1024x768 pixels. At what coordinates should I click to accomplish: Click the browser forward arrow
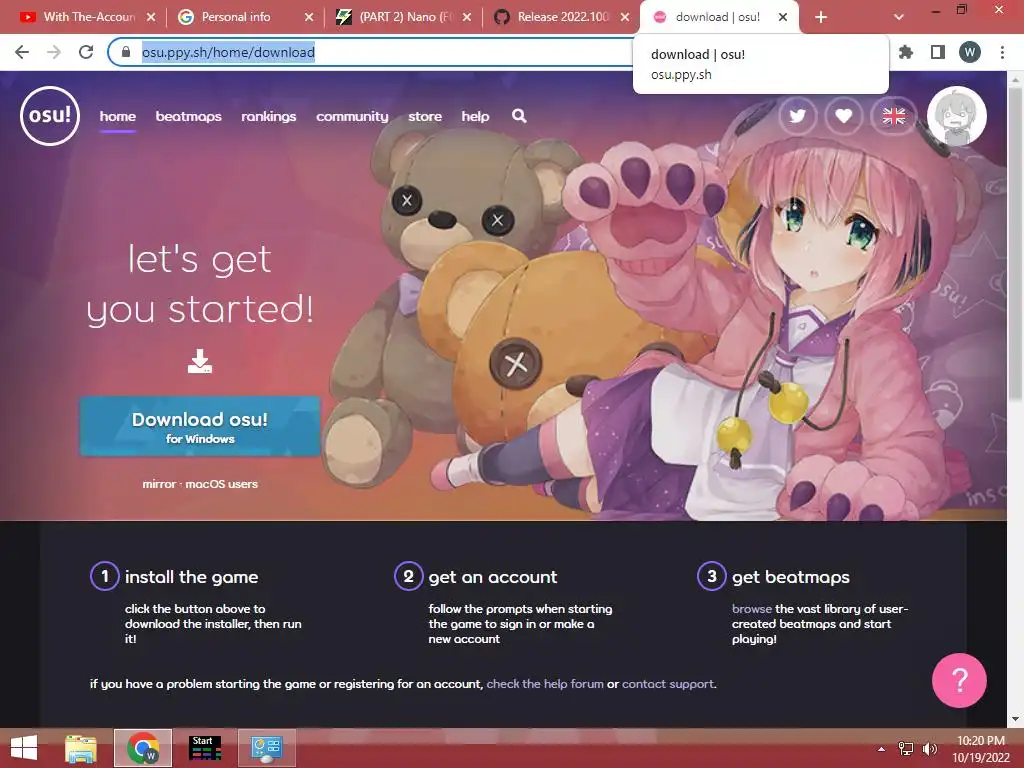click(x=54, y=52)
